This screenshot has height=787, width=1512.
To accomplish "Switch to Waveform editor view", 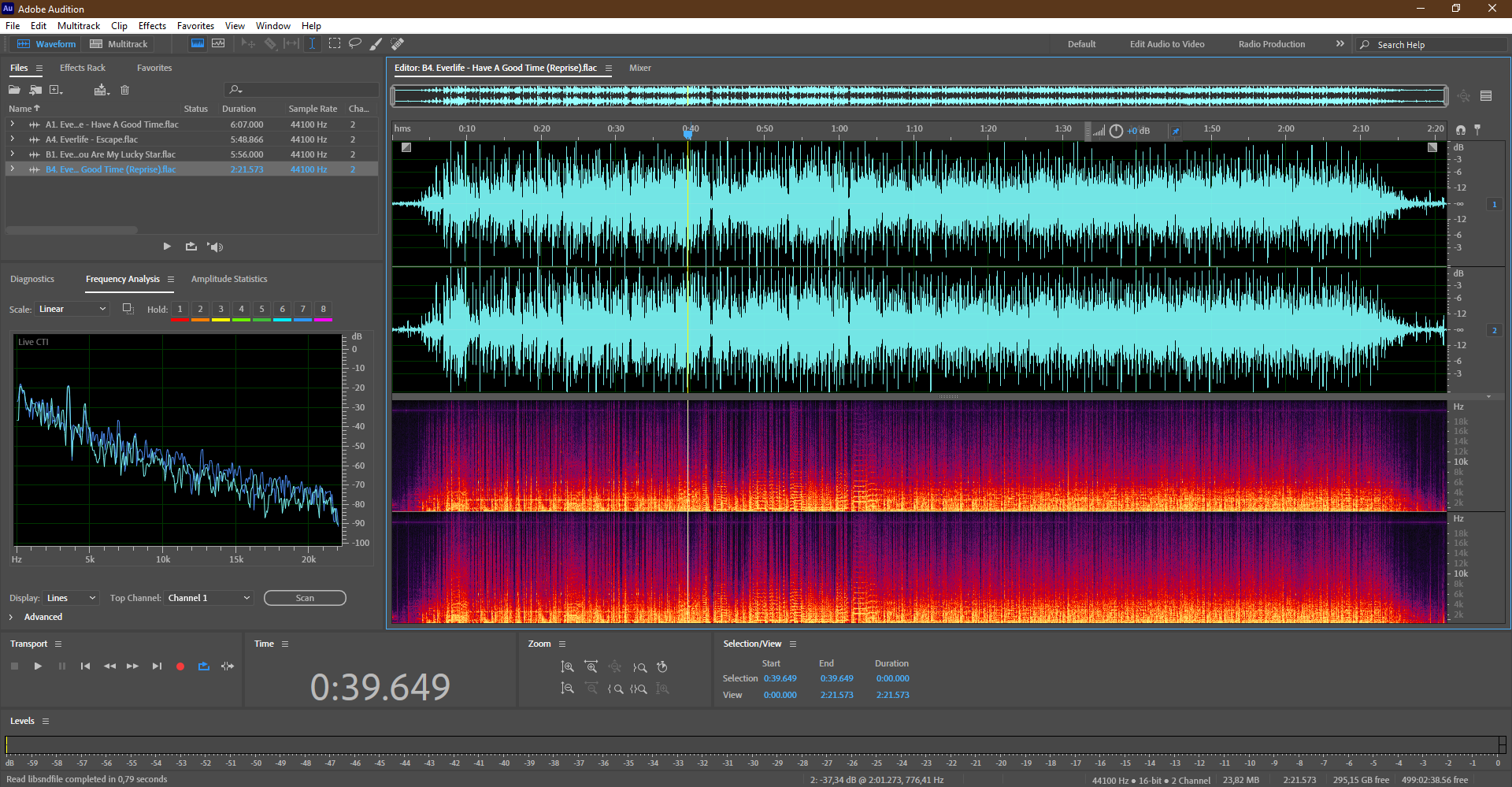I will [46, 44].
